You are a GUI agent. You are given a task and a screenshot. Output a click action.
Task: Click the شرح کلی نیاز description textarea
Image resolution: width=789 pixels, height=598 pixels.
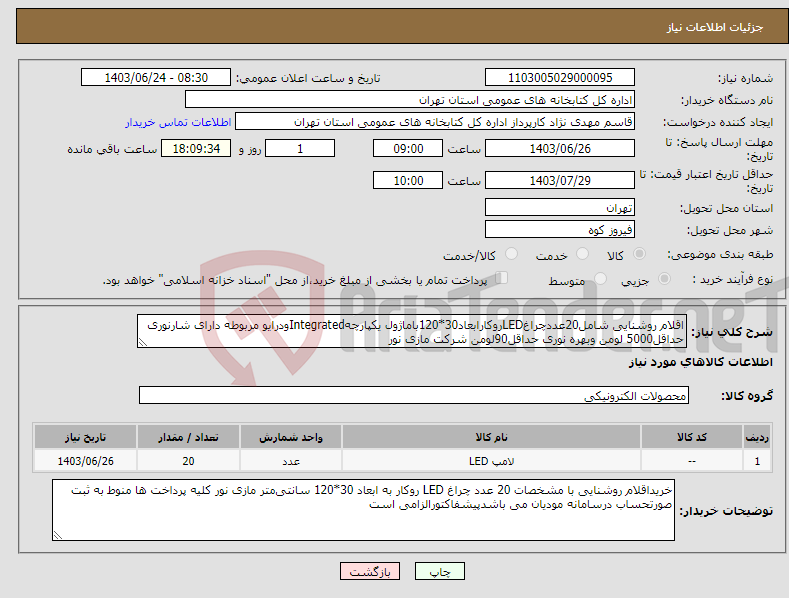[412, 331]
